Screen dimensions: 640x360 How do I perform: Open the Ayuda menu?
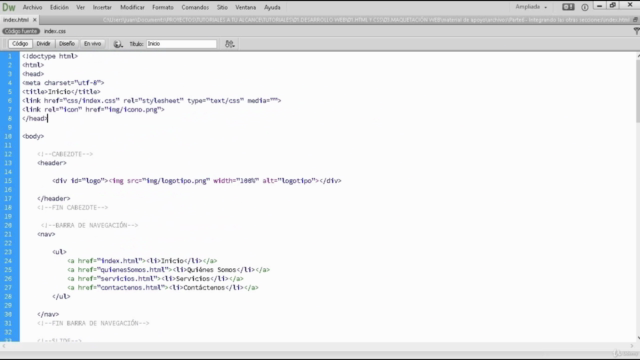click(272, 7)
